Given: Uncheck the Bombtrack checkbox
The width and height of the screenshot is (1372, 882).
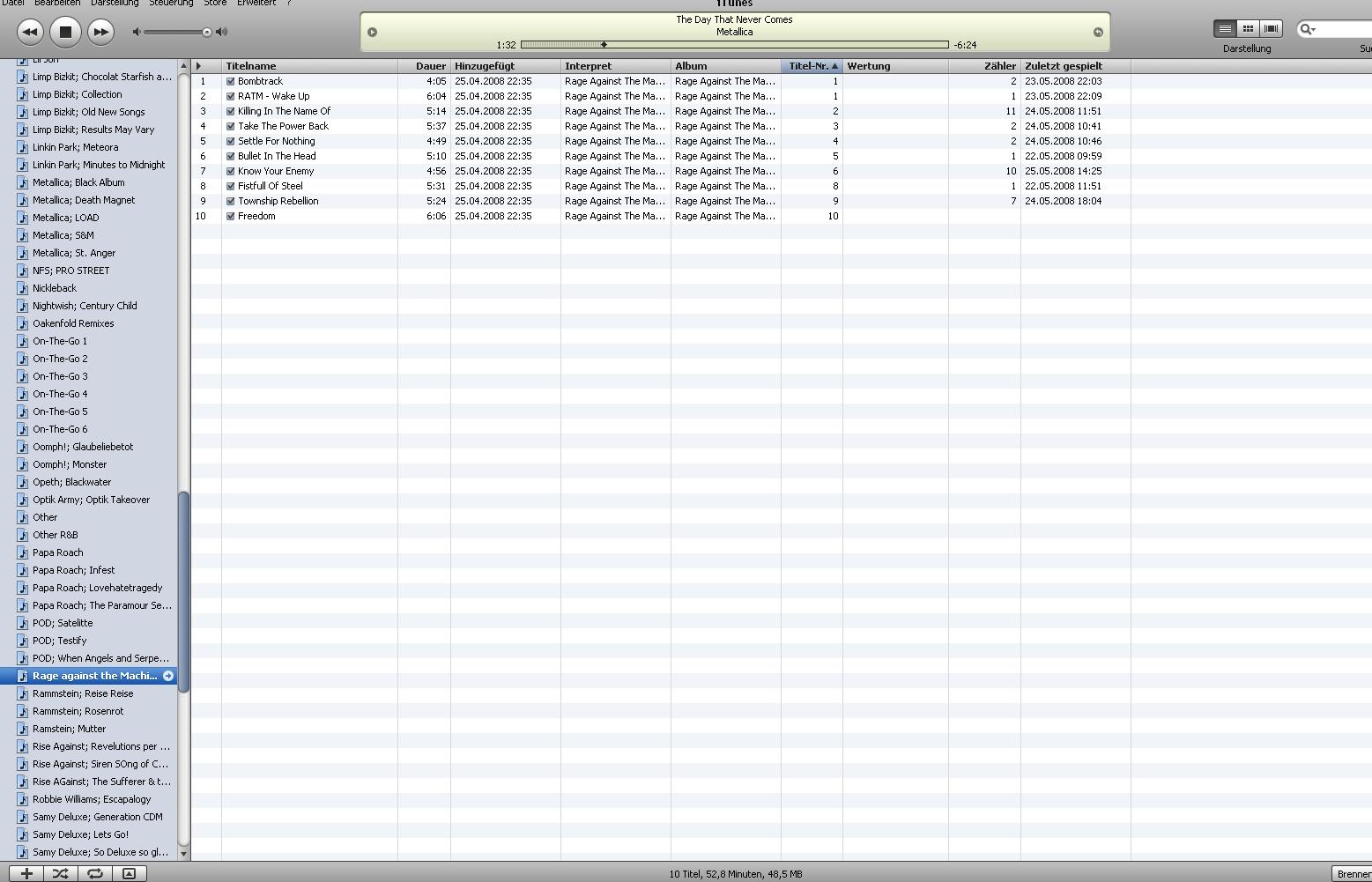Looking at the screenshot, I should (231, 81).
